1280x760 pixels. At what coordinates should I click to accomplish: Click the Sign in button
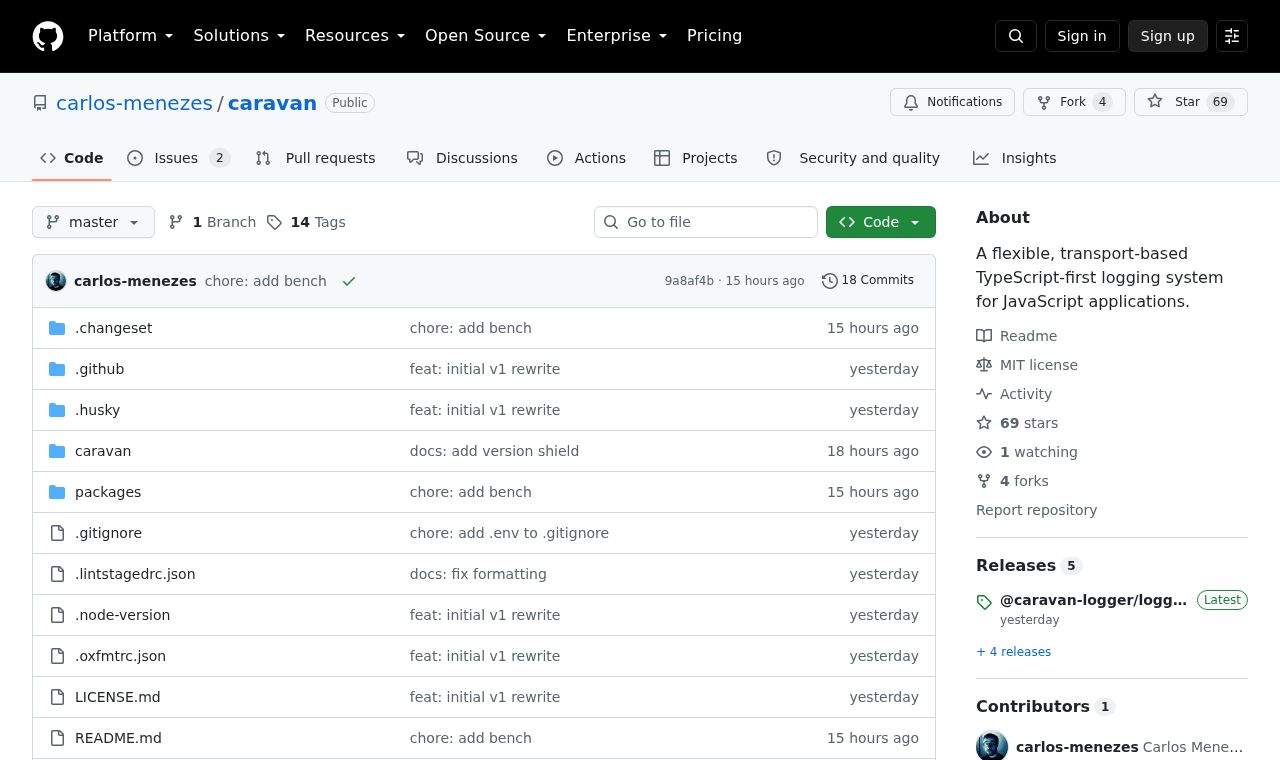pos(1082,36)
